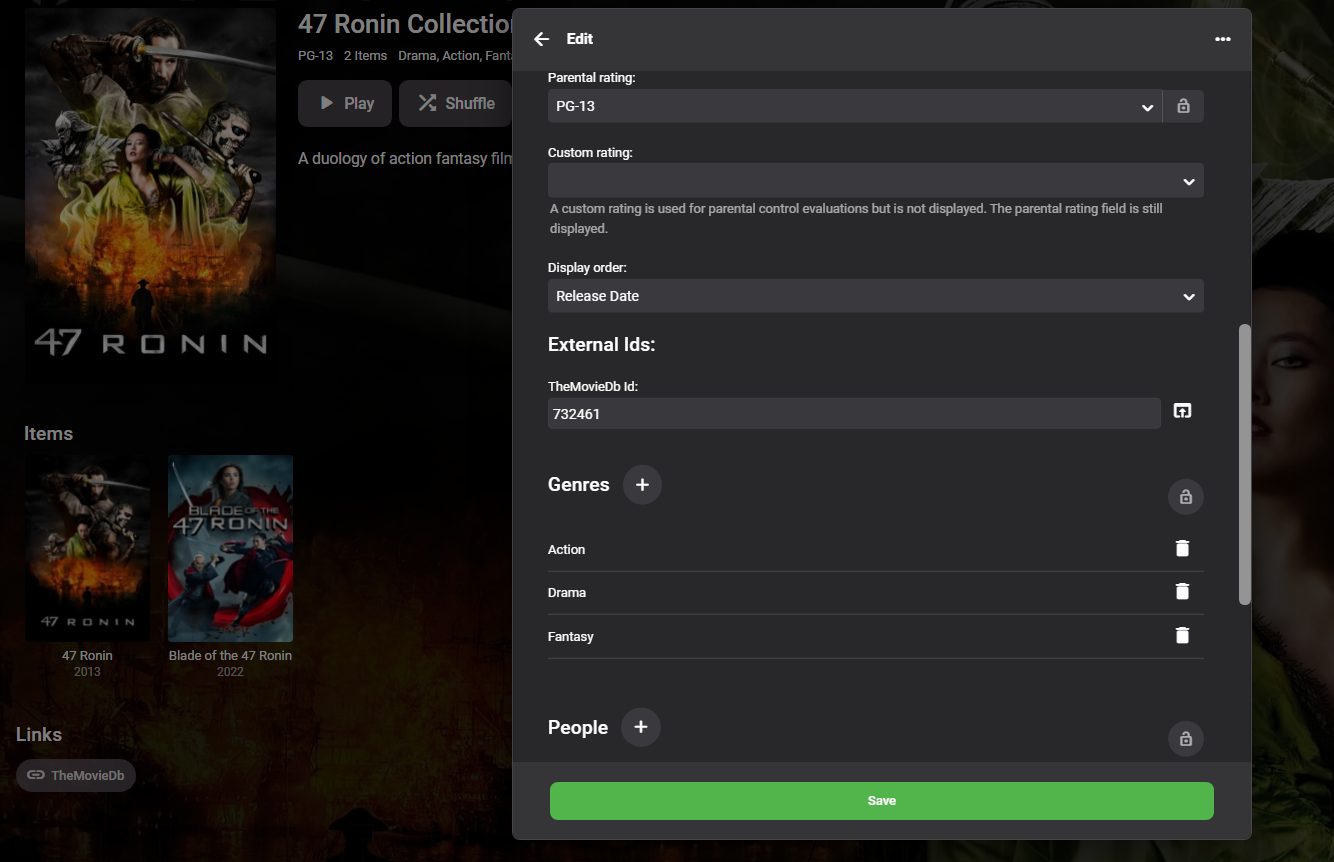Click the back arrow in Edit header
Viewport: 1334px width, 862px height.
click(542, 39)
